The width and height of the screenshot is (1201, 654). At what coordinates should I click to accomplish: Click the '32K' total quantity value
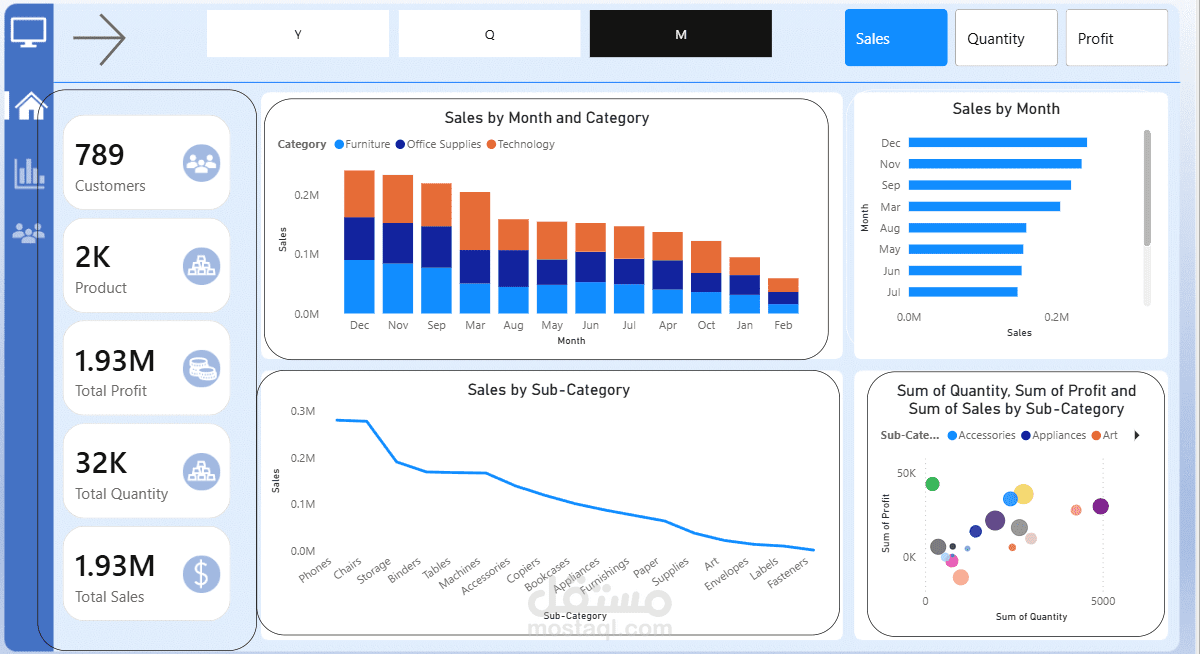pyautogui.click(x=100, y=463)
